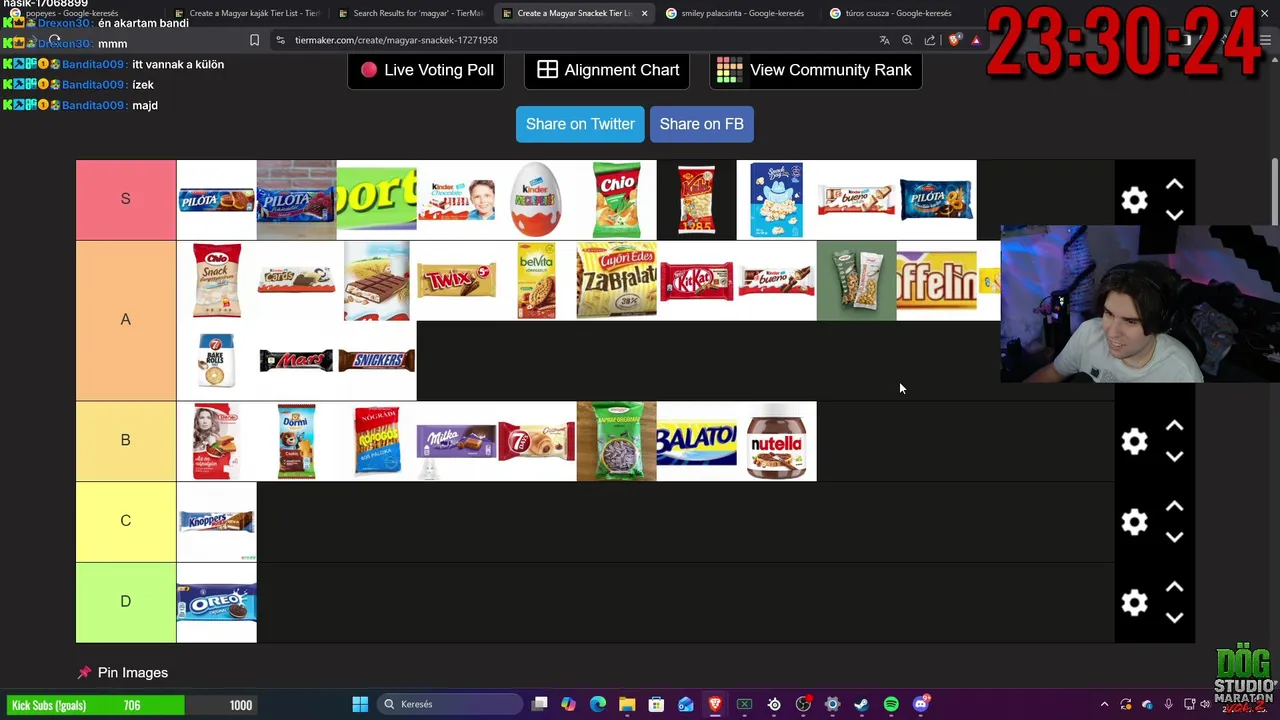
Task: Switch to Create a Magyar kajak Tier List tab
Action: [247, 13]
